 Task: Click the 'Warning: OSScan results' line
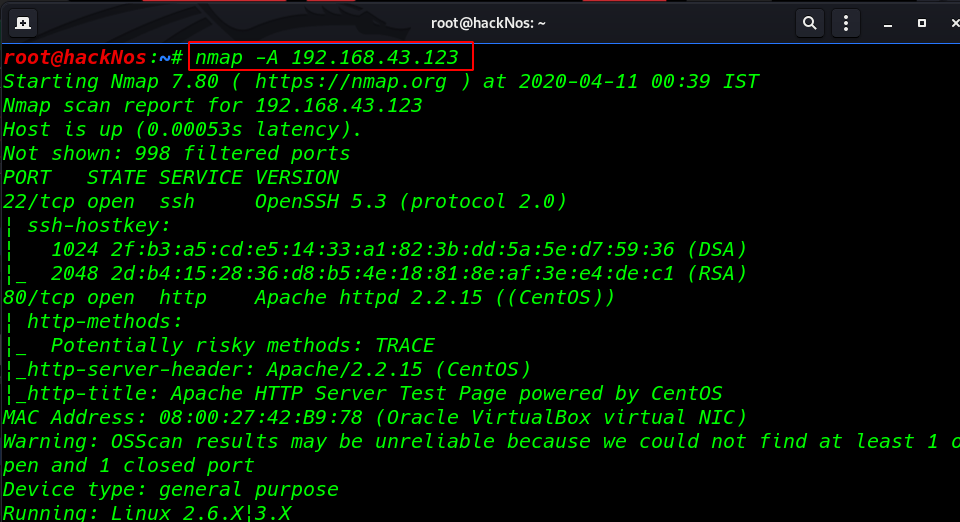coord(480,441)
